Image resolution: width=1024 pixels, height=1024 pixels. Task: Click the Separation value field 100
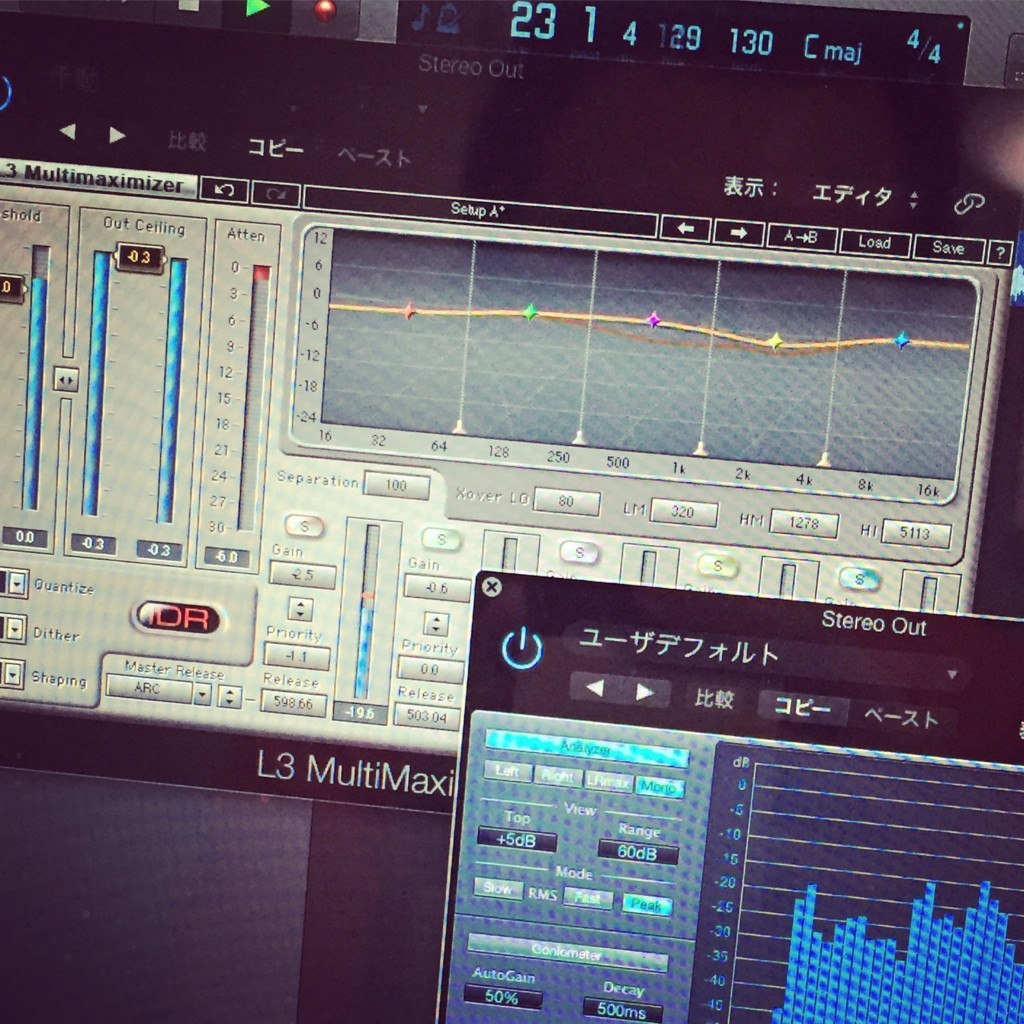396,485
